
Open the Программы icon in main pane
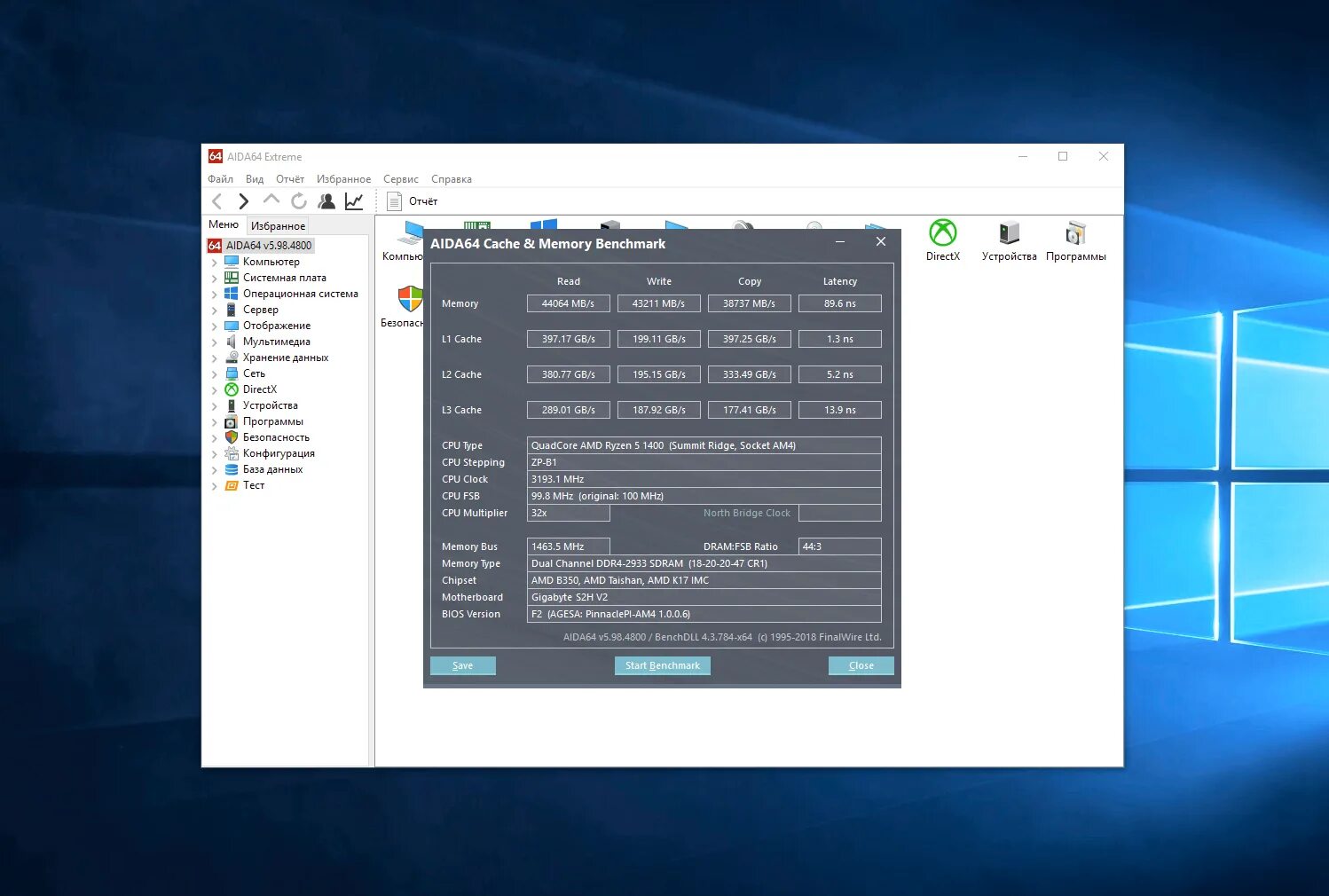1075,240
